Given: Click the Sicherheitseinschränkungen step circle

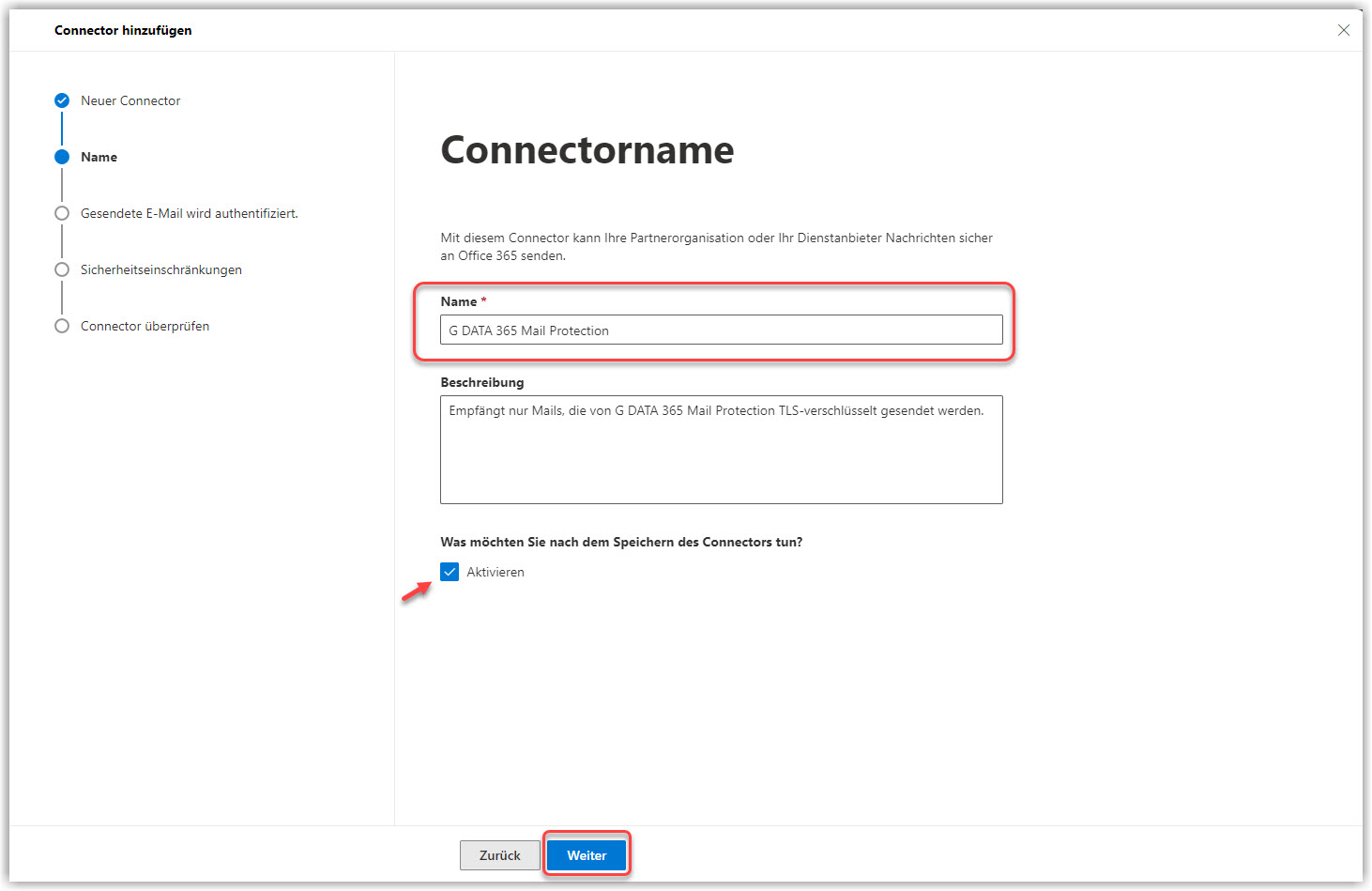Looking at the screenshot, I should 62,269.
